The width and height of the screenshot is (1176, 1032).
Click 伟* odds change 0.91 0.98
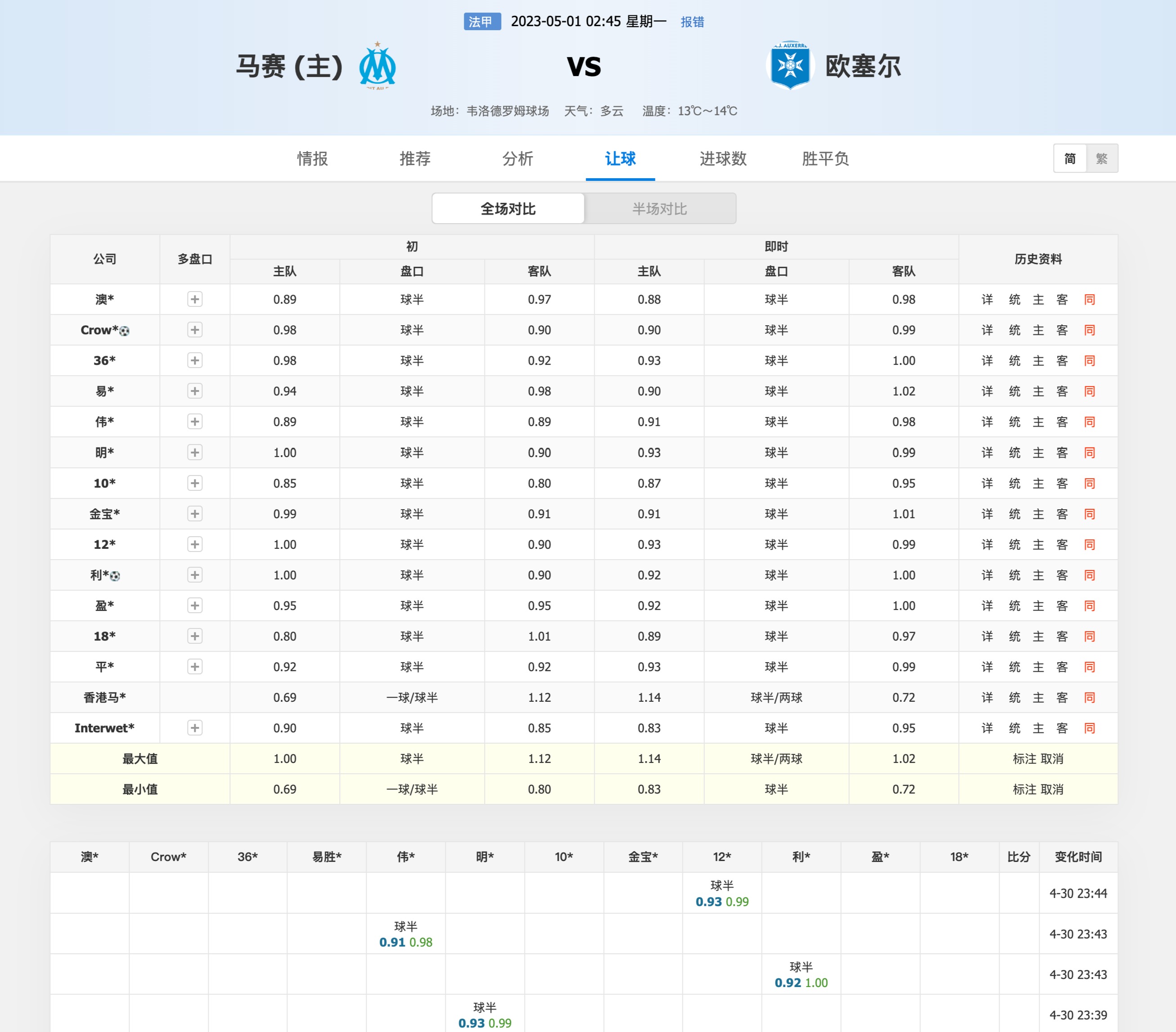pos(406,942)
